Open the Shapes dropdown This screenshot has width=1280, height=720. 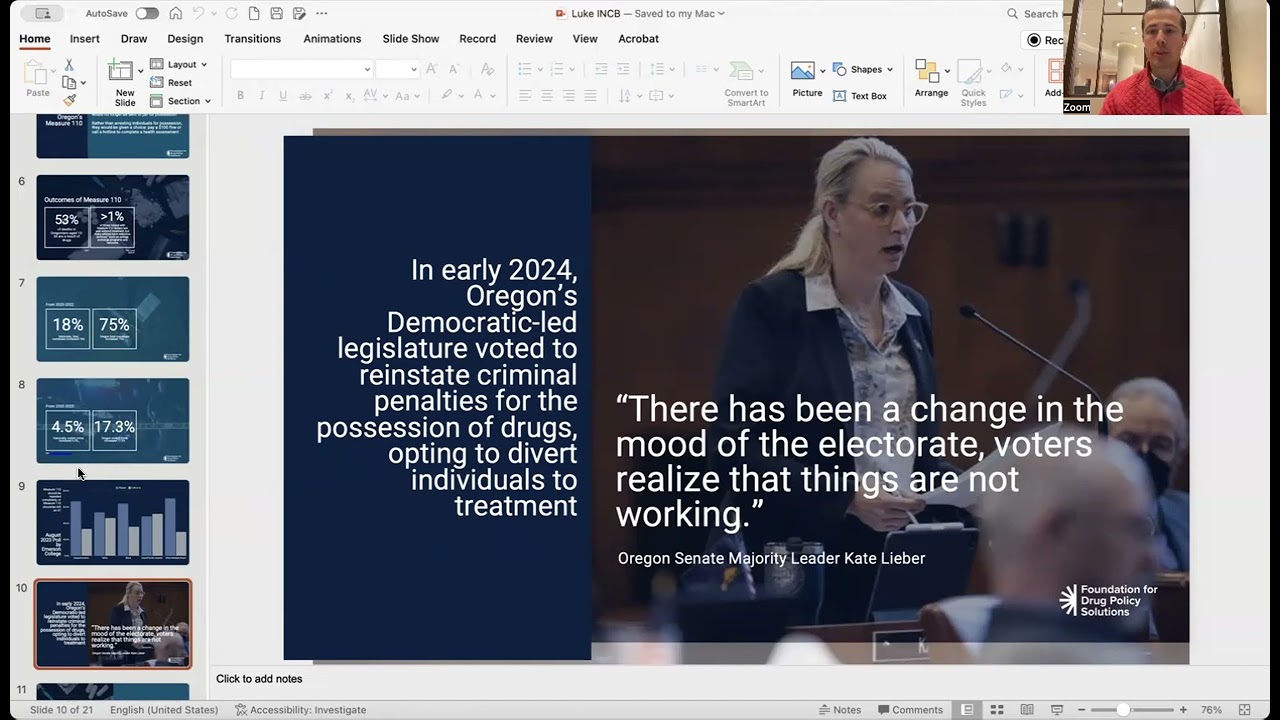point(864,69)
